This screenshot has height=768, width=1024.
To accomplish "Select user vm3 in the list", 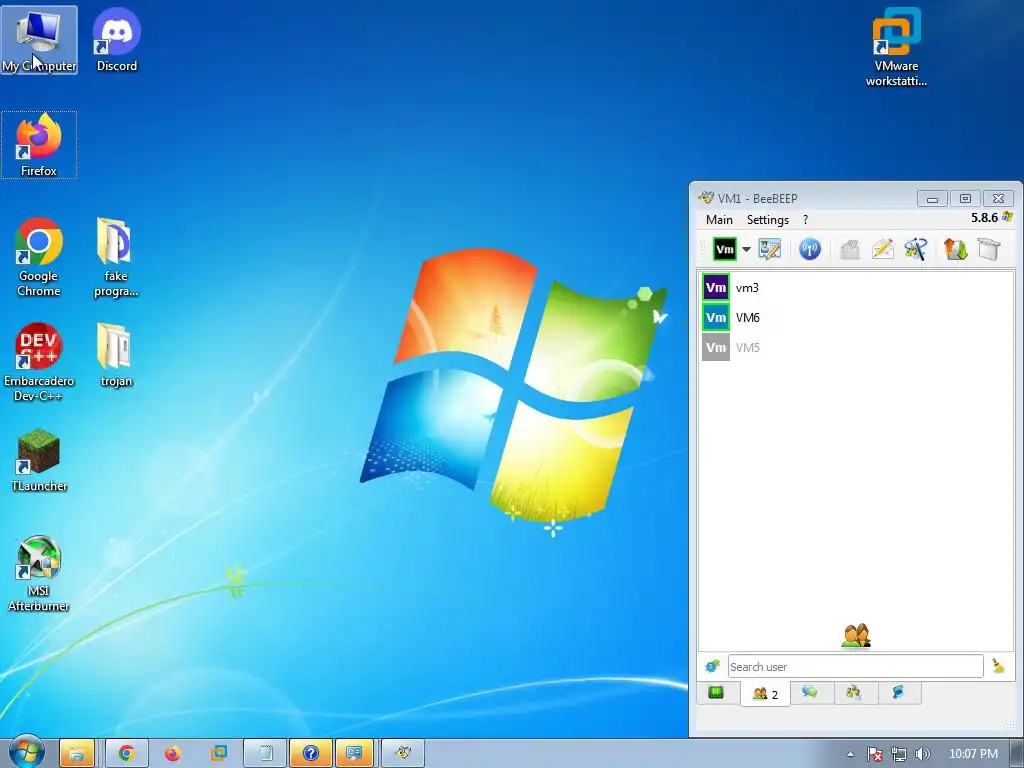I will [x=856, y=287].
